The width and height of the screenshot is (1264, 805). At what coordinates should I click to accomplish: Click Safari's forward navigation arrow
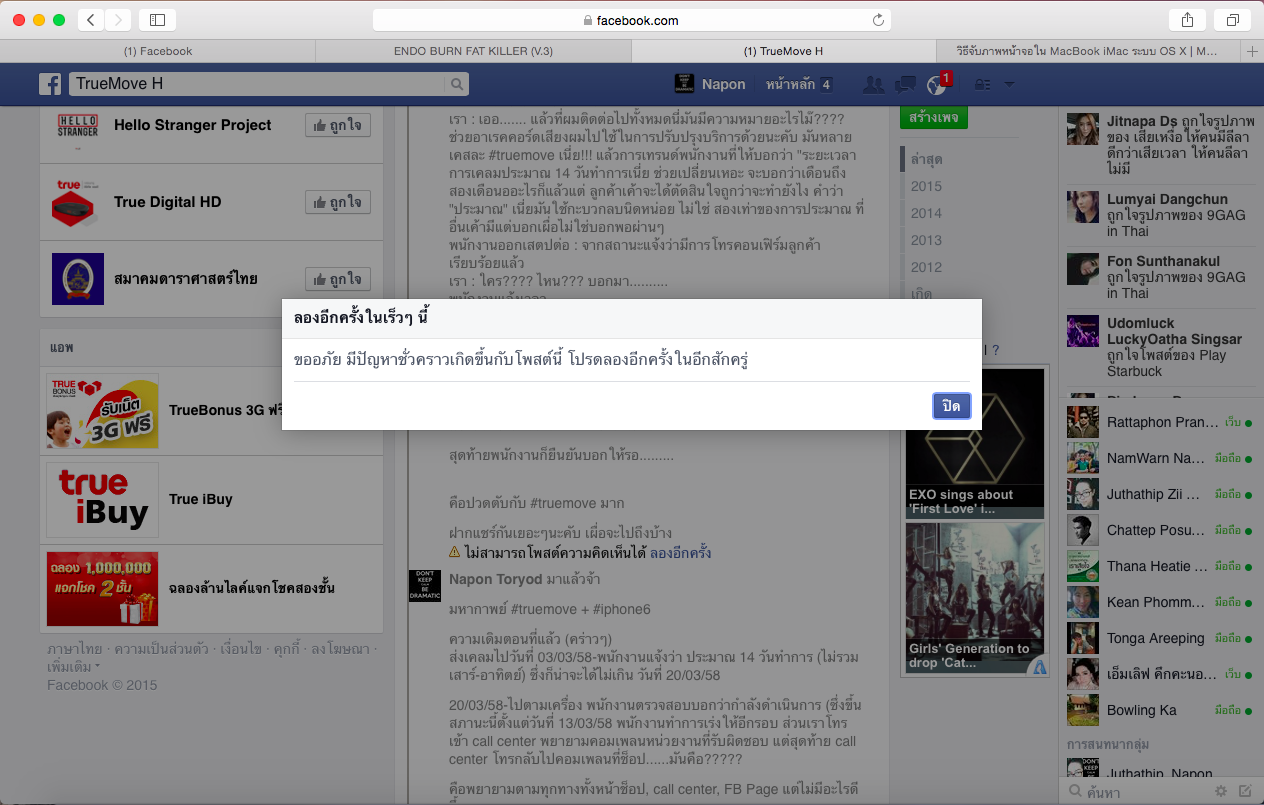tap(118, 19)
